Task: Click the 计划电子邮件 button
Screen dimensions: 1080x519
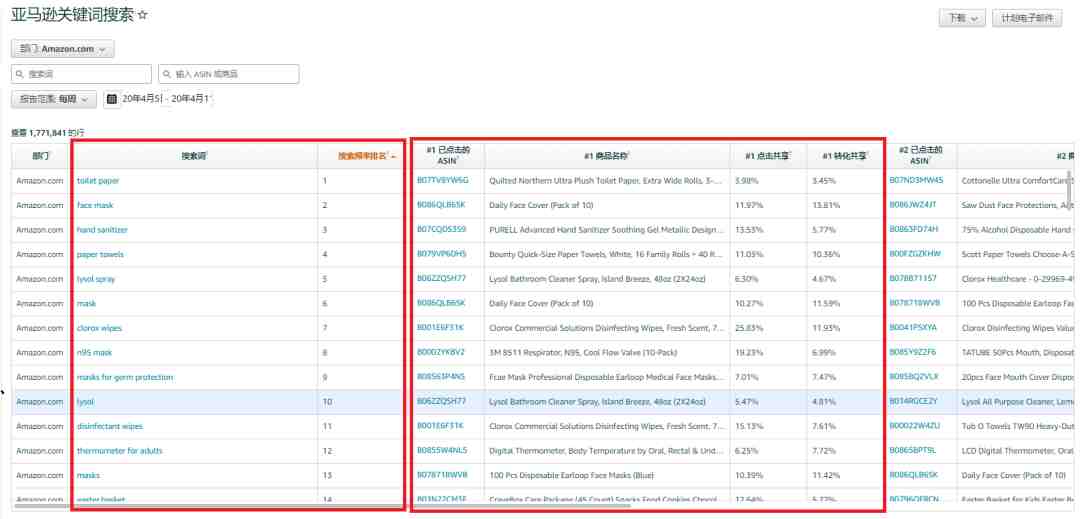Action: pos(1027,19)
